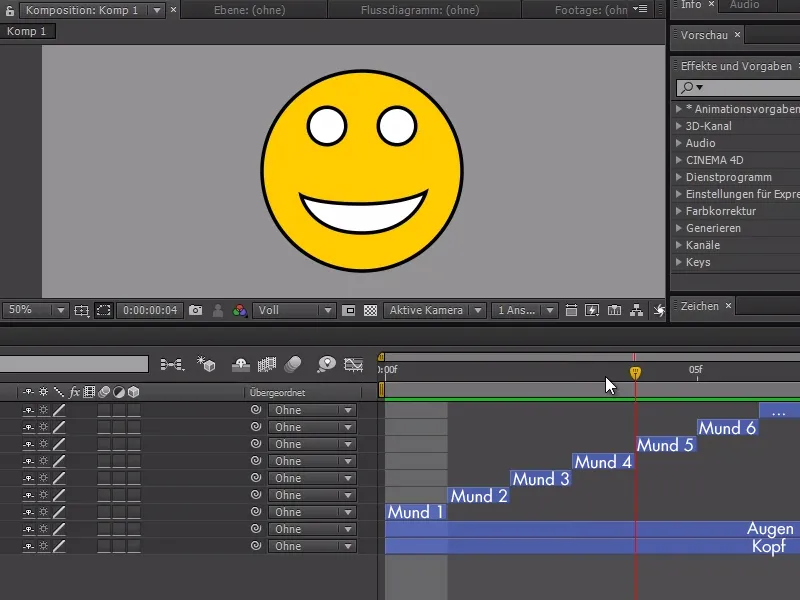
Task: Switch to the Audio tab
Action: click(747, 7)
